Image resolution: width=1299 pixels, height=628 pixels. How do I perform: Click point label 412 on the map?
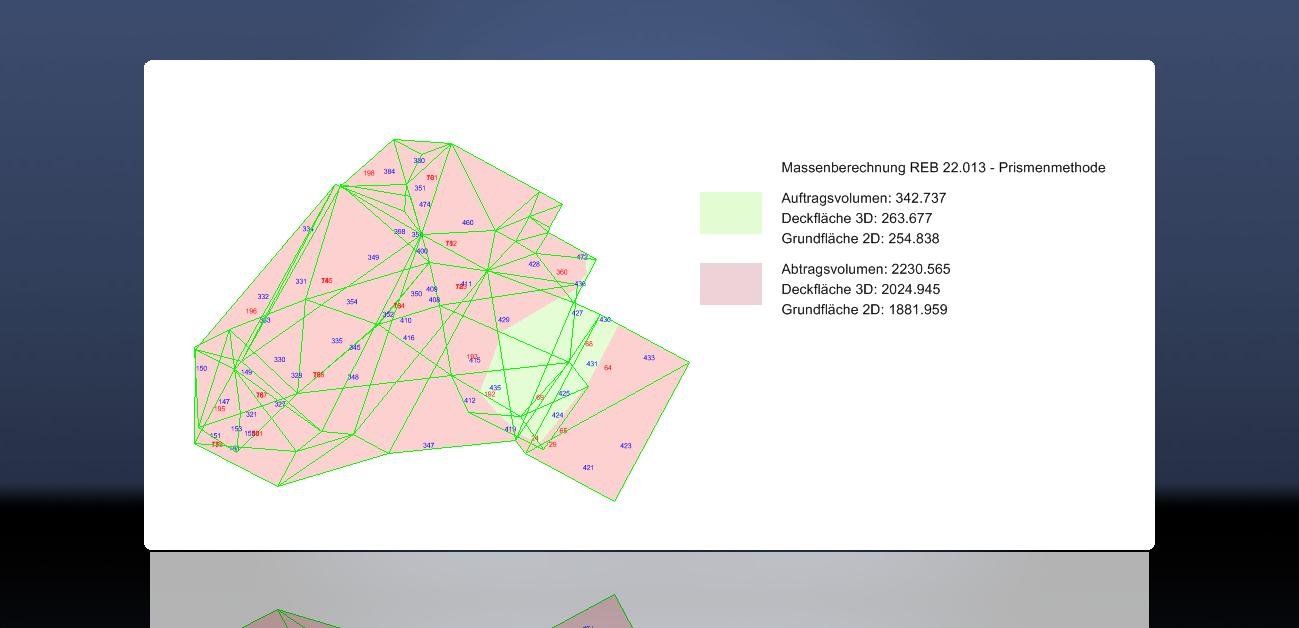coord(470,401)
